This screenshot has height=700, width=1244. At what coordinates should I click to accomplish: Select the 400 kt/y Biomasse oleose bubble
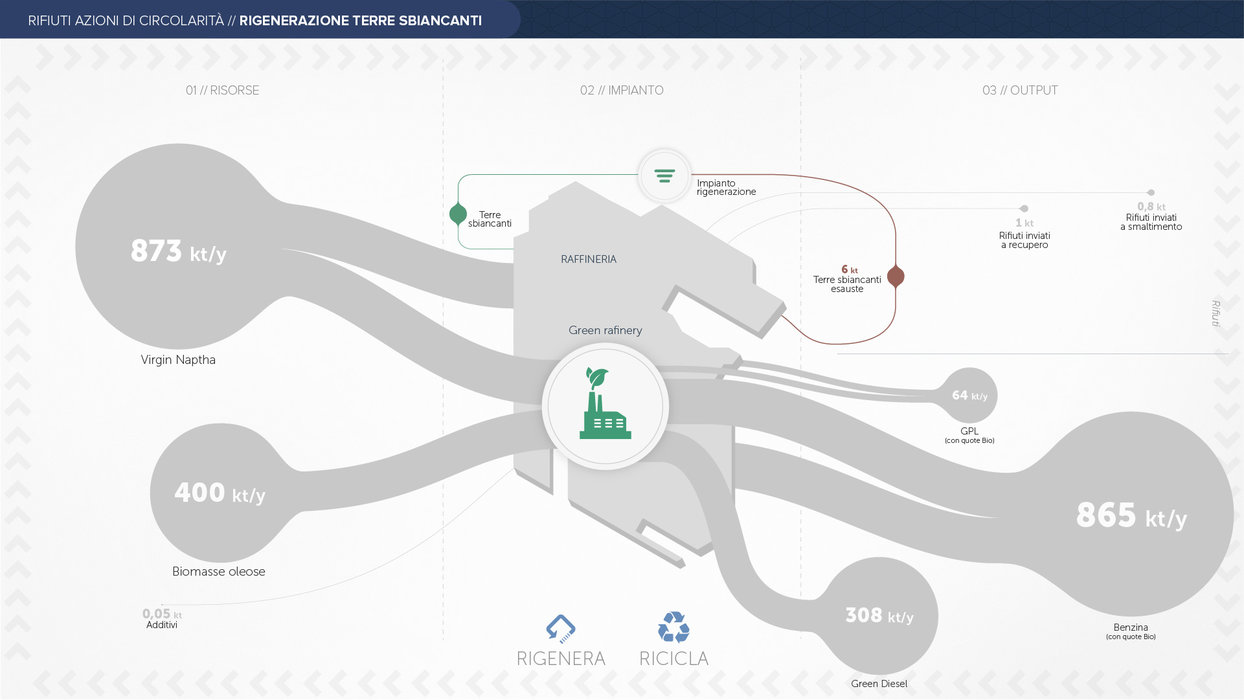(219, 493)
